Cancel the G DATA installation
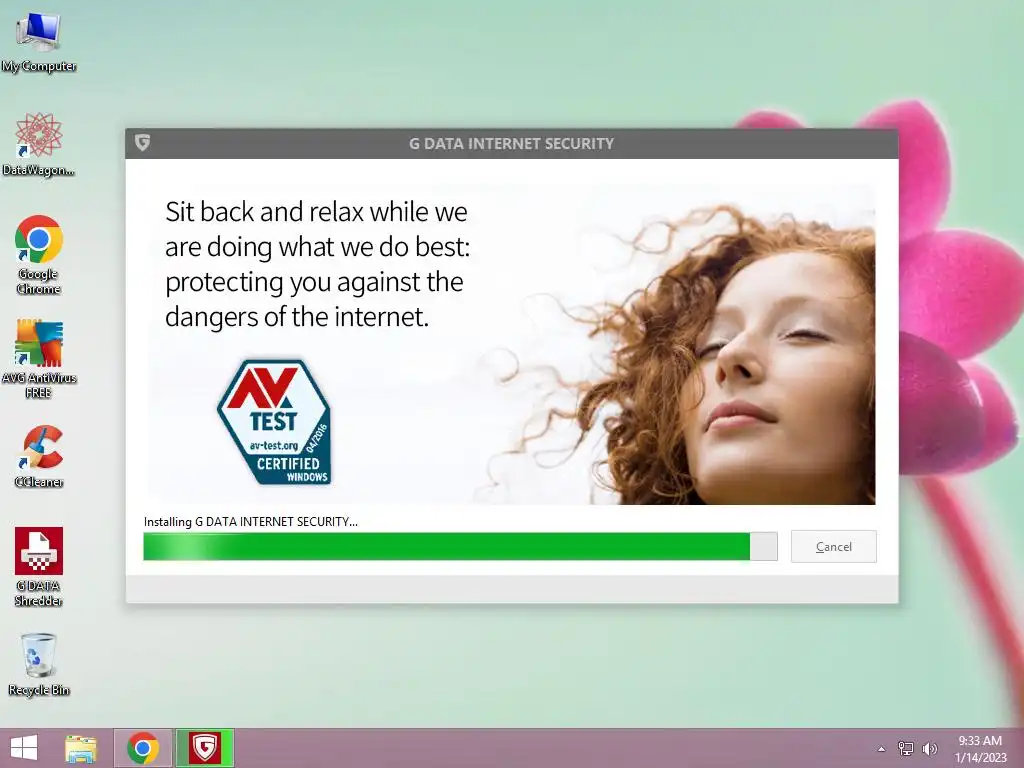 coord(833,547)
